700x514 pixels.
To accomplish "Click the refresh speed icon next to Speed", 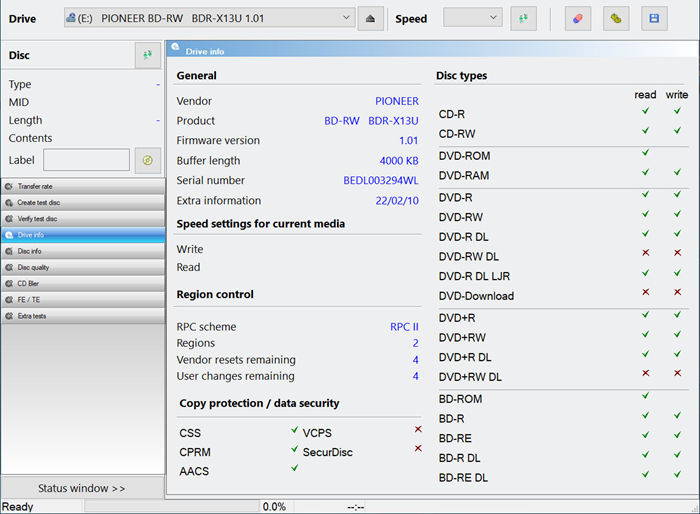I will [523, 19].
